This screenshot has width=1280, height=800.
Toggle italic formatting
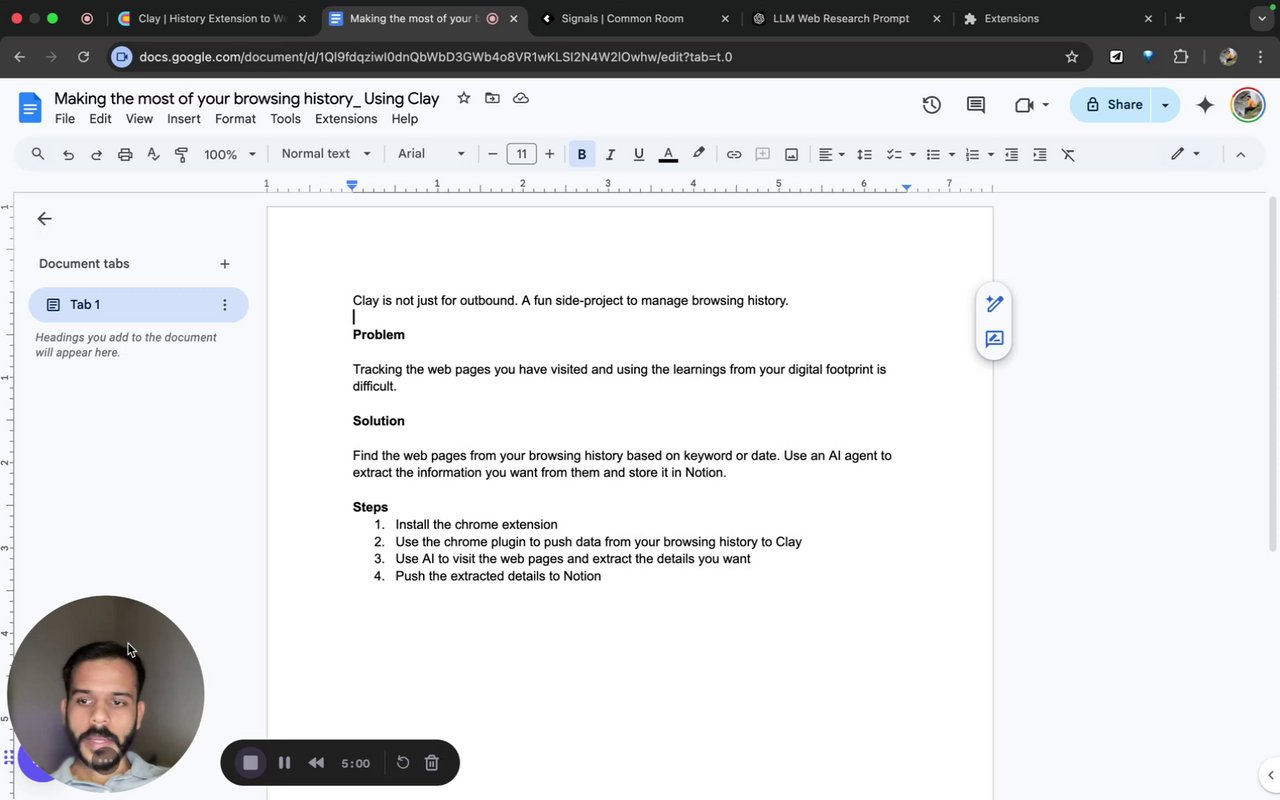tap(610, 154)
